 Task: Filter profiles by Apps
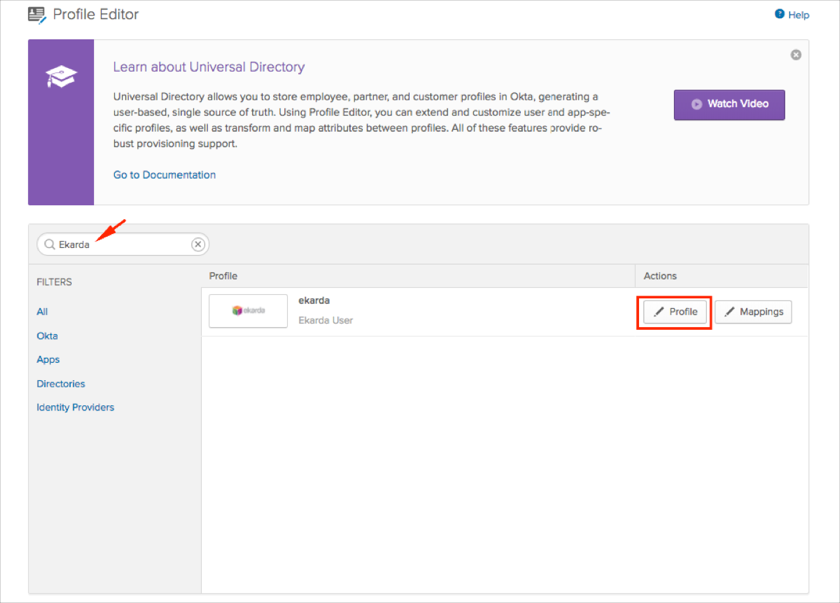tap(48, 359)
